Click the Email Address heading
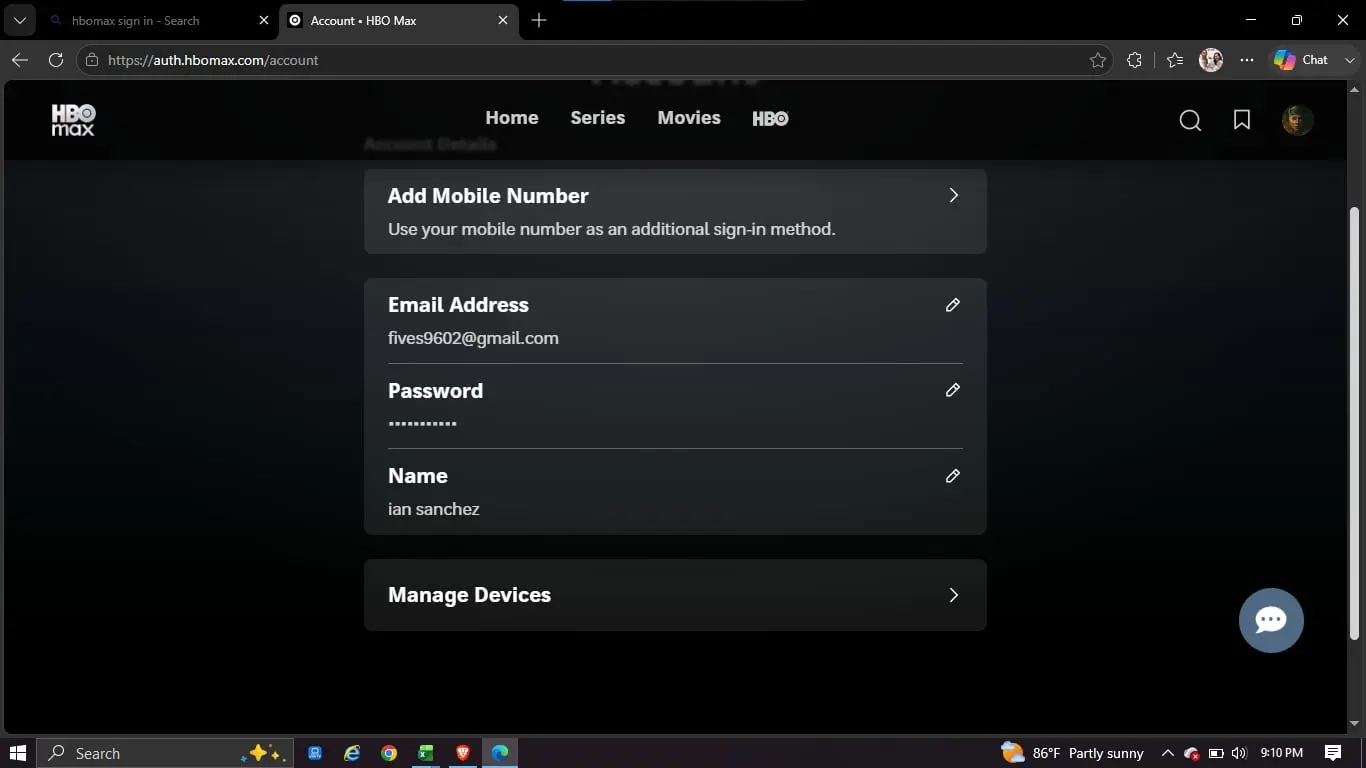Screen dimensions: 1366x768 [458, 305]
